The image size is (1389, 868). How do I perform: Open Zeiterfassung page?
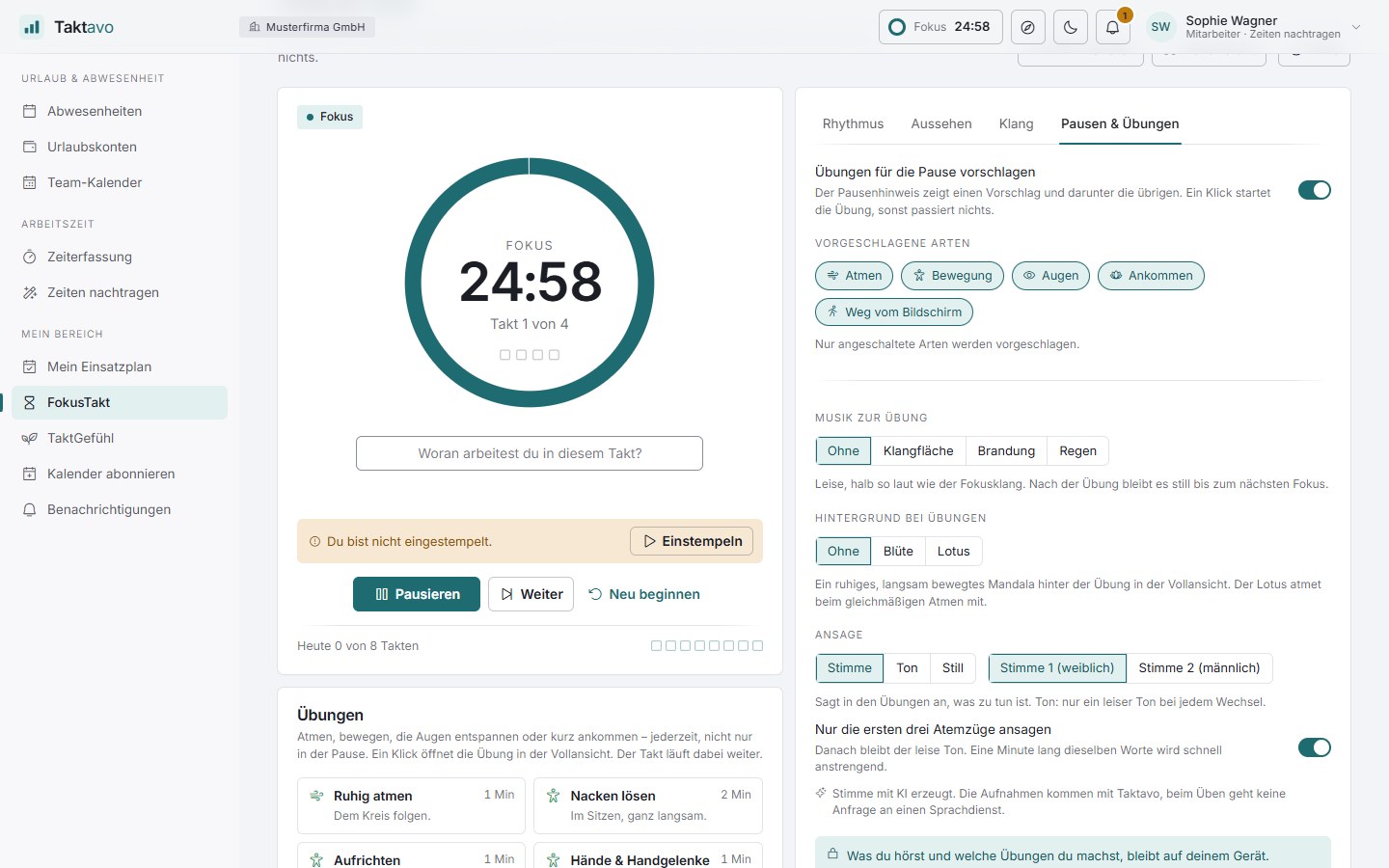click(120, 257)
